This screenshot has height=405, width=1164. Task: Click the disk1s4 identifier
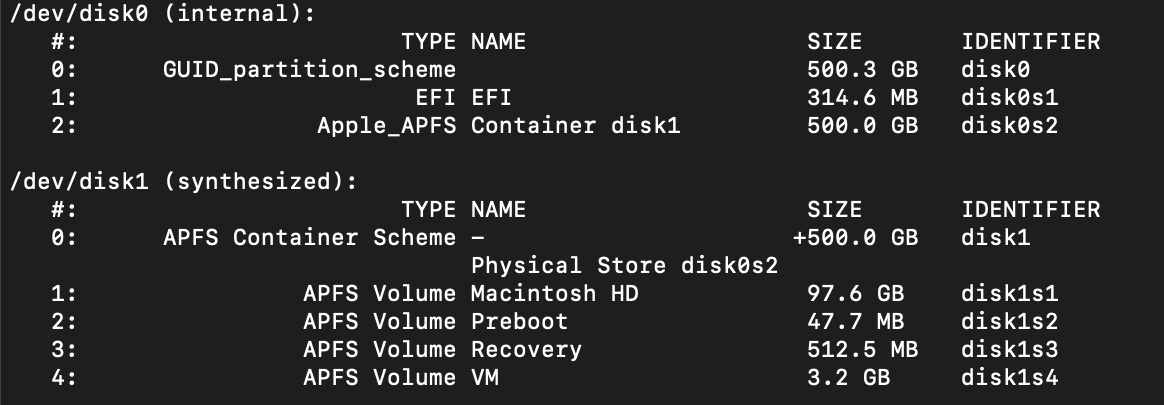(1009, 378)
